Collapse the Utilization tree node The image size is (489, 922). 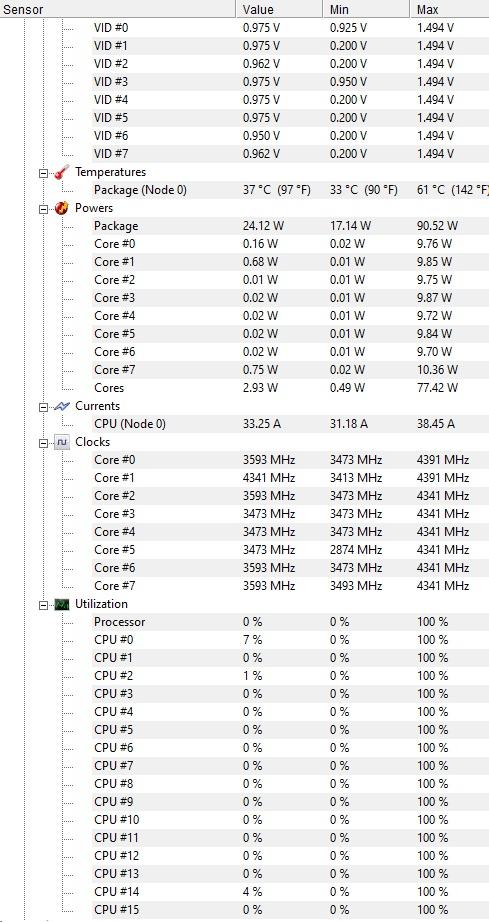[43, 605]
